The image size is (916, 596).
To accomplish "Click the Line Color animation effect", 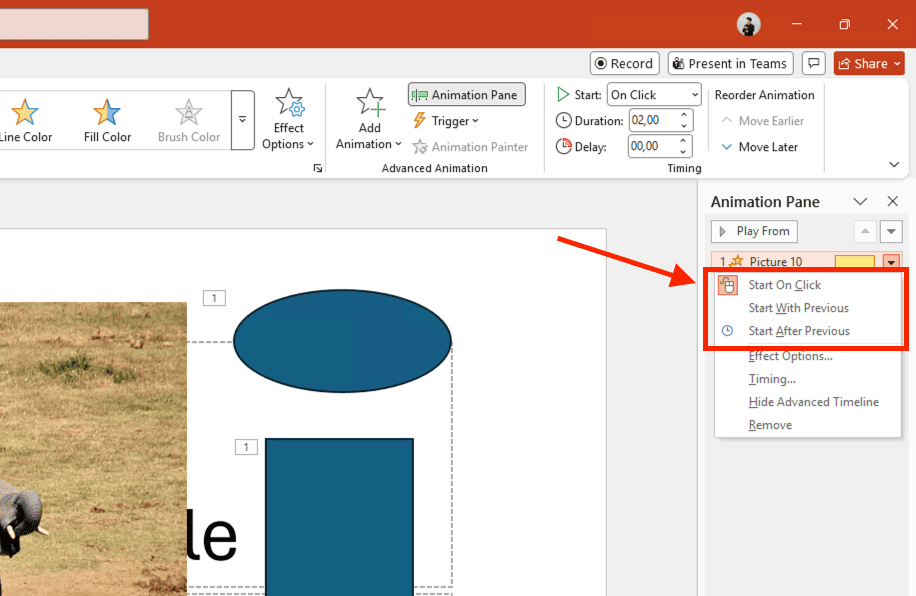I will (x=25, y=121).
